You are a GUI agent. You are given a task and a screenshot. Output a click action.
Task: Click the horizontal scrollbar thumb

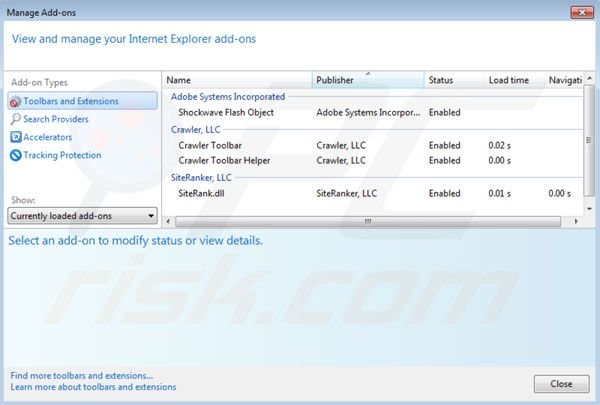[x=368, y=221]
